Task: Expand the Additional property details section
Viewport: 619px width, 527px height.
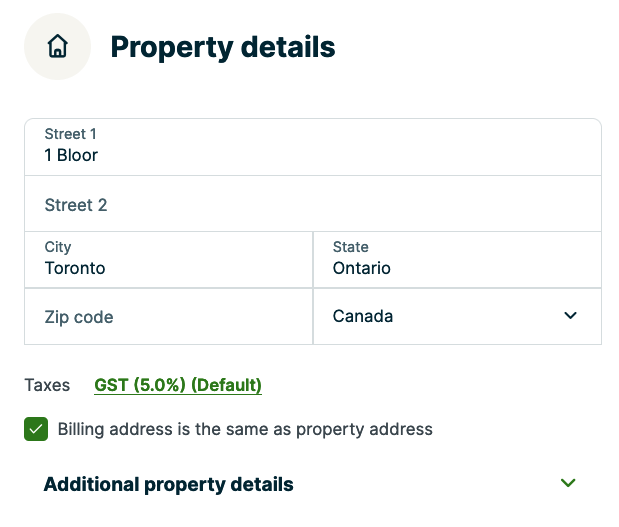Action: tap(169, 484)
